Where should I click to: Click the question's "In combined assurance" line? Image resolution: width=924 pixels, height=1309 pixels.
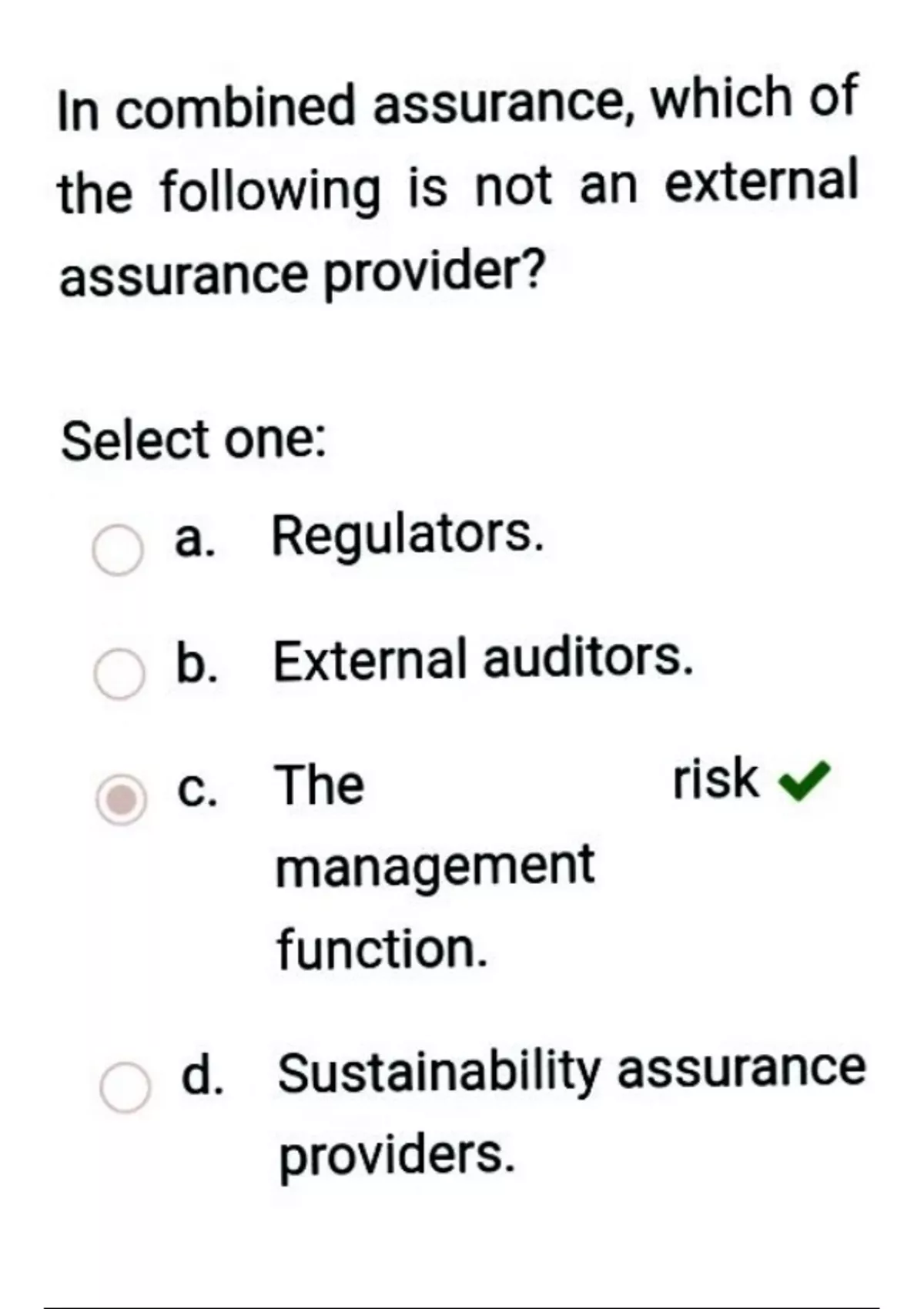pyautogui.click(x=457, y=102)
